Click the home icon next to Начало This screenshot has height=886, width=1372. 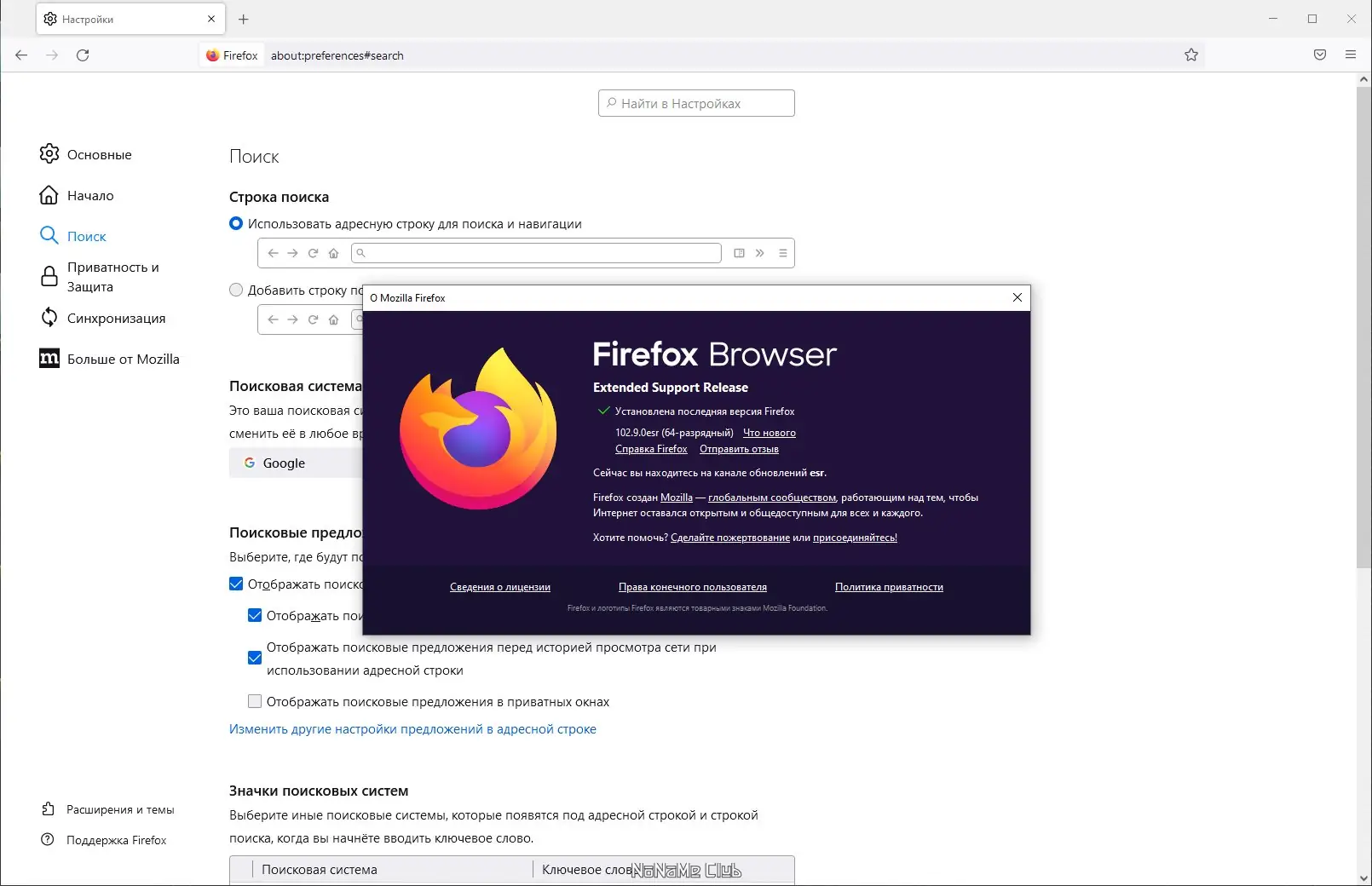tap(49, 195)
